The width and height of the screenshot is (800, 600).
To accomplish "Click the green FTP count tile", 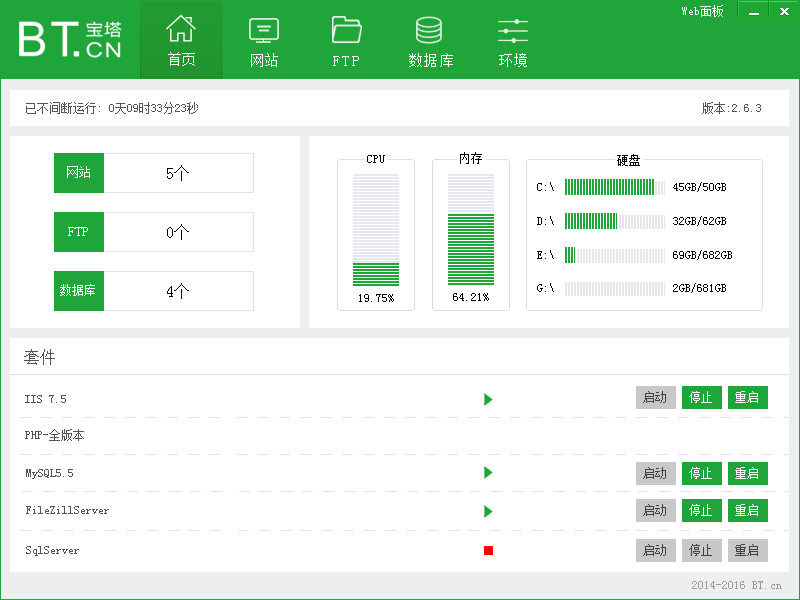I will [79, 232].
